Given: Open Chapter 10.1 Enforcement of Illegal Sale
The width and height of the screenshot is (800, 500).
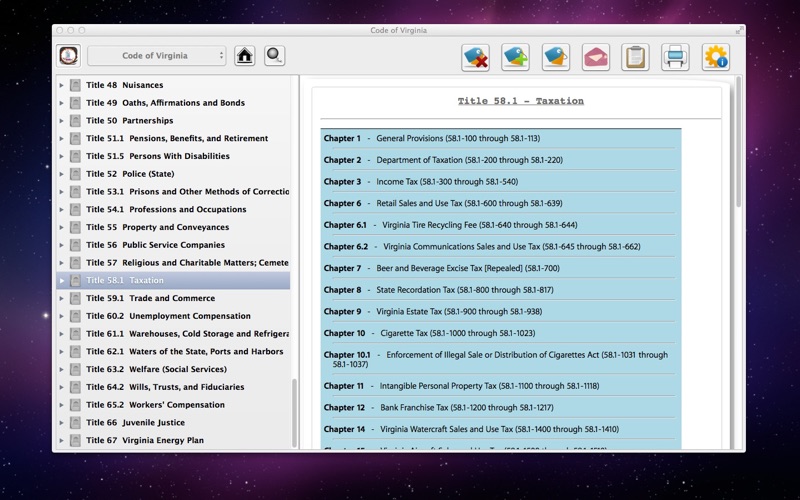Looking at the screenshot, I should coord(496,359).
